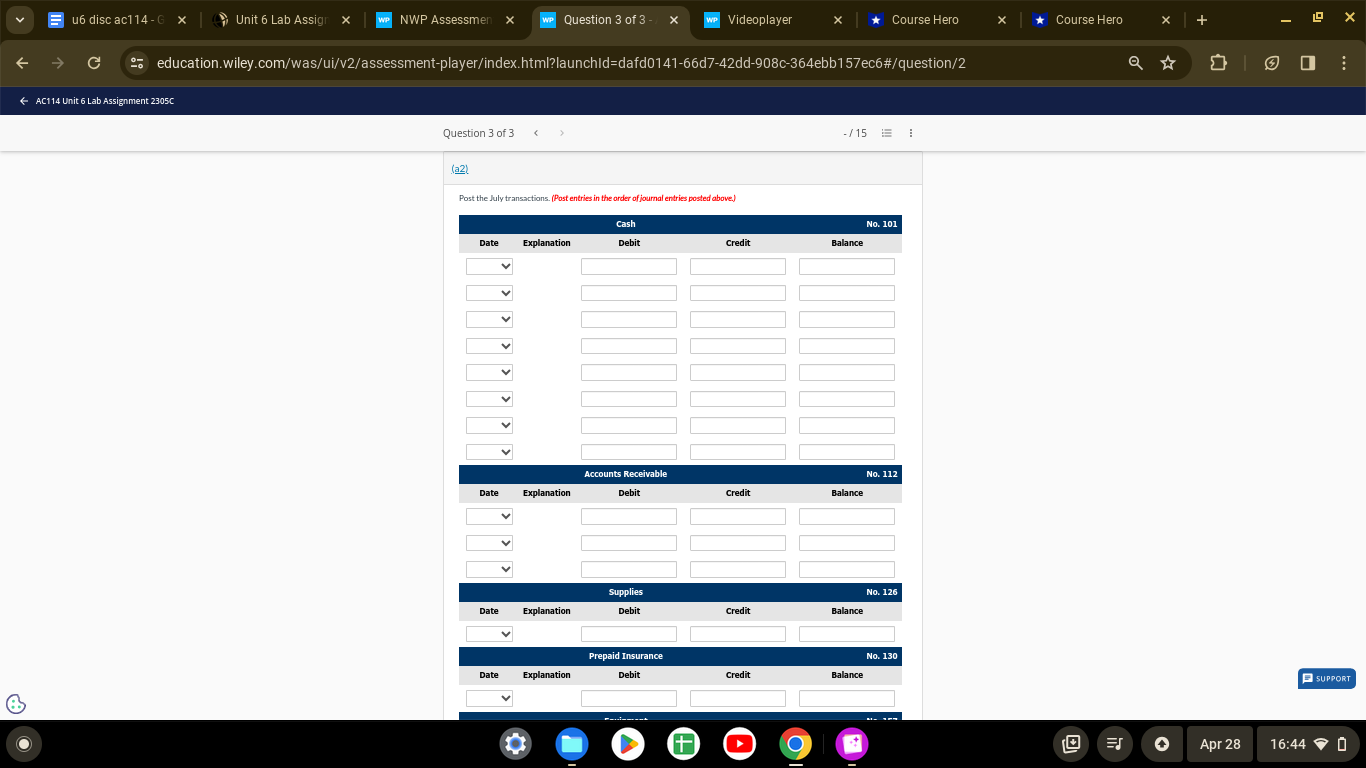This screenshot has height=768, width=1366.
Task: Click Prepaid Insurance Credit input field
Action: [738, 698]
